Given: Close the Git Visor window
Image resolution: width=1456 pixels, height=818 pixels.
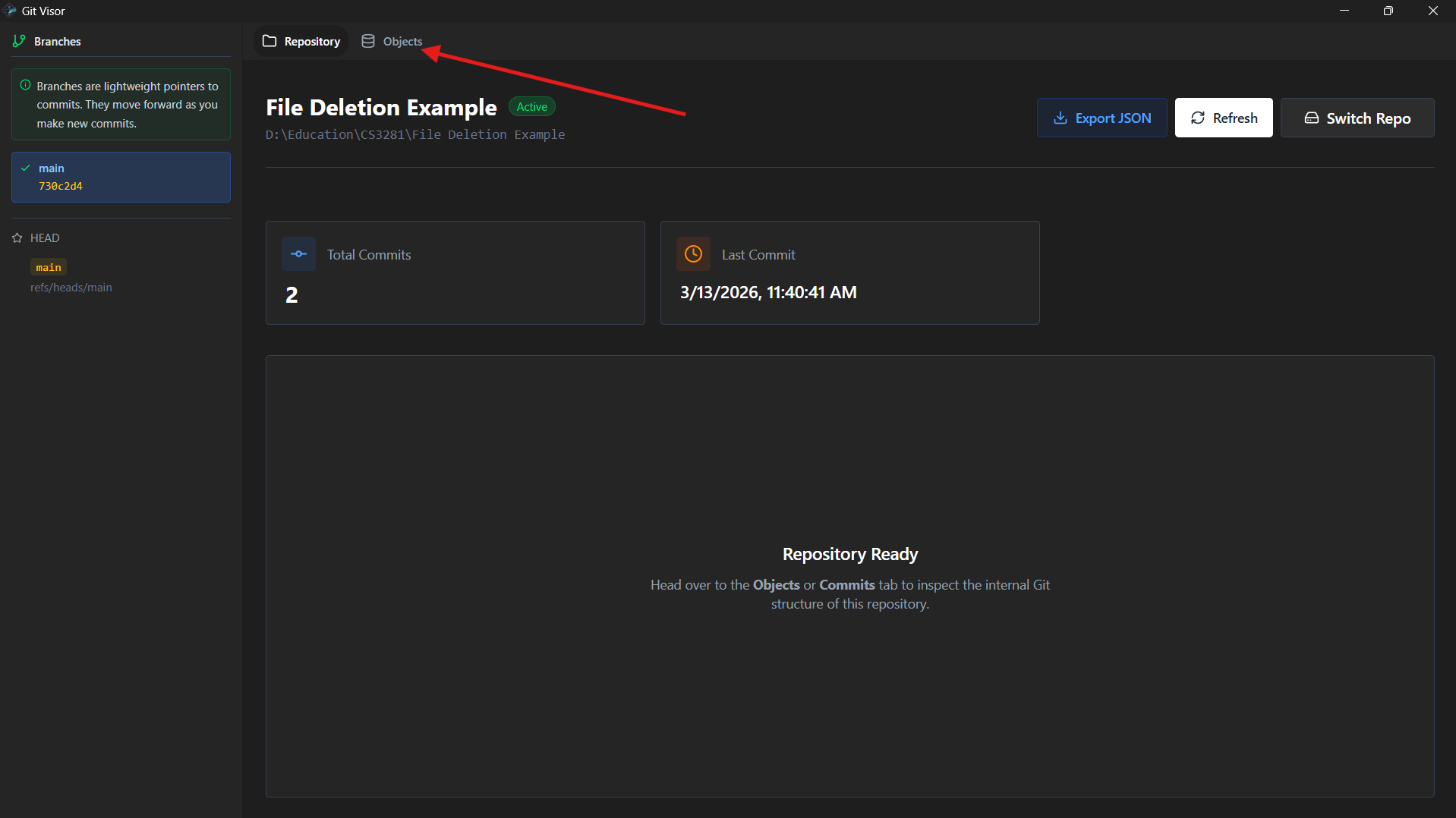Looking at the screenshot, I should 1433,11.
